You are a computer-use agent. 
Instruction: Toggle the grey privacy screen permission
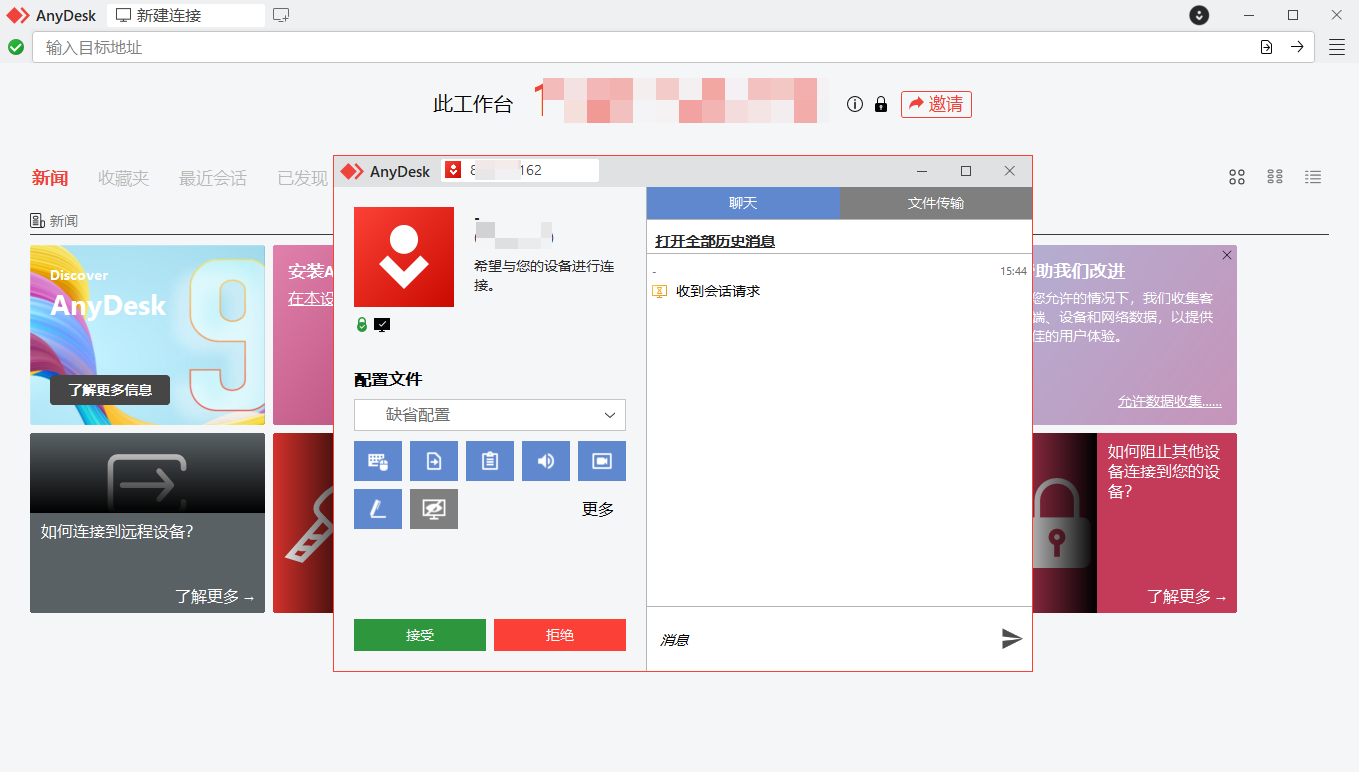click(x=434, y=509)
